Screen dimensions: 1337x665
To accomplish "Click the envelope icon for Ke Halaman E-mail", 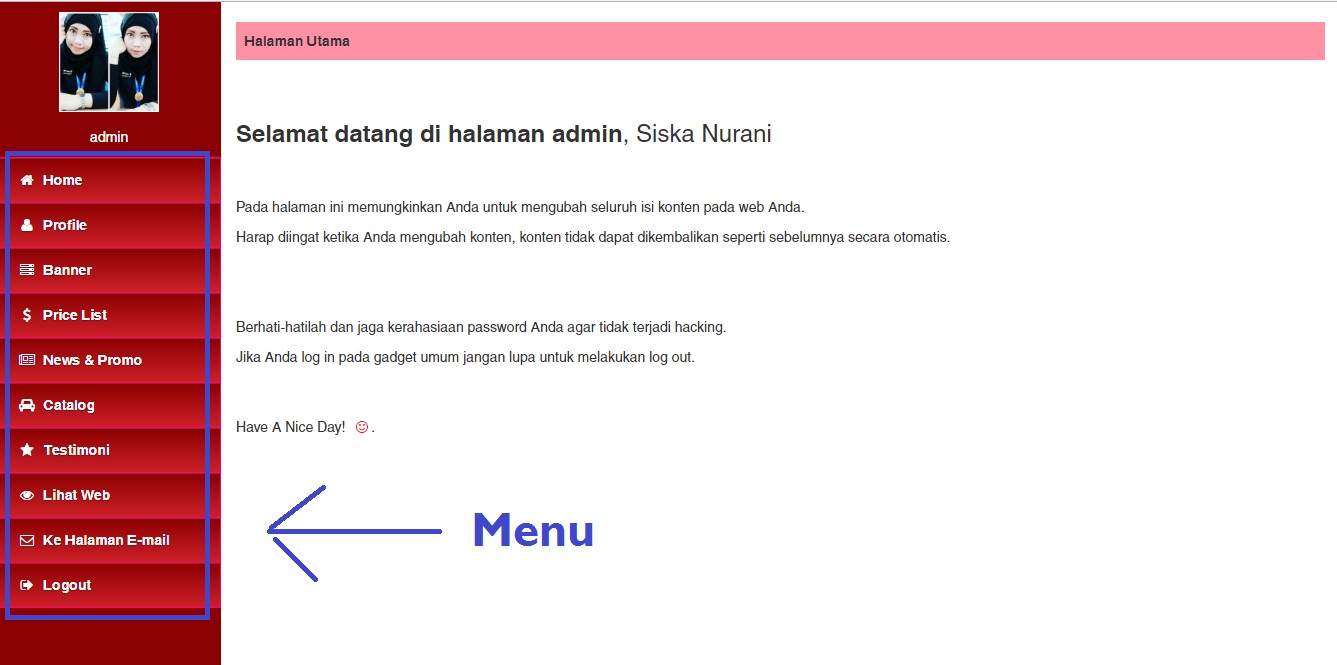I will coord(27,540).
